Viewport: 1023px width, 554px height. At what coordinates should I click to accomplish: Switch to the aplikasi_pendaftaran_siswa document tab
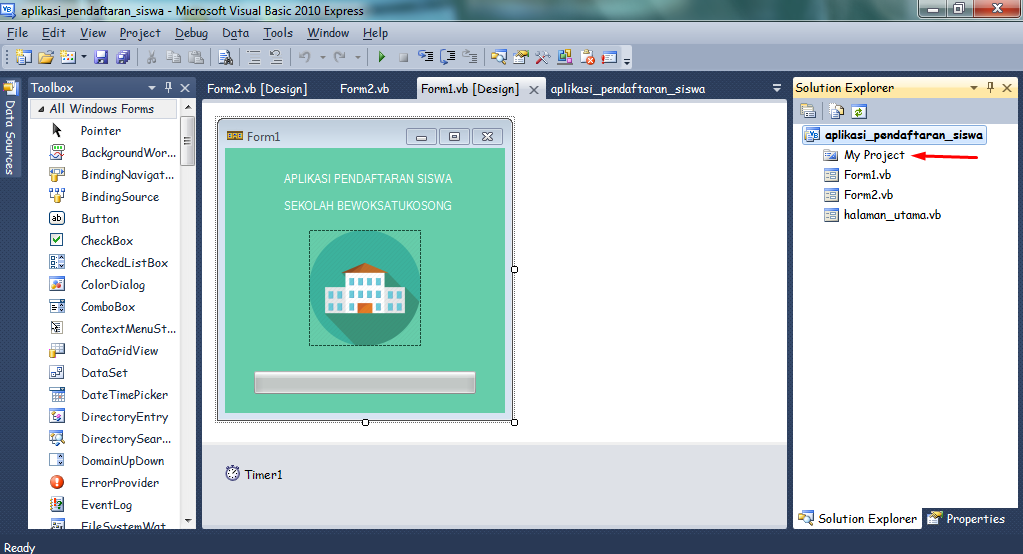628,89
